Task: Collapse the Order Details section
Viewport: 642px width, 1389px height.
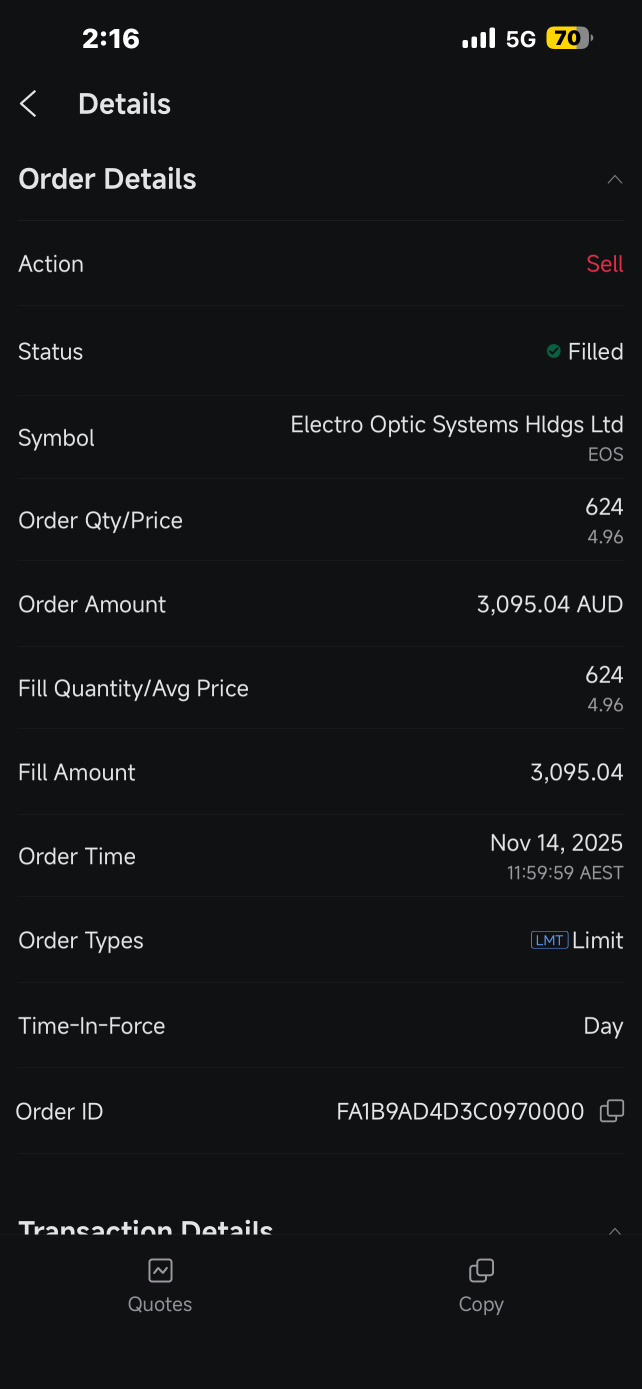Action: (x=615, y=180)
